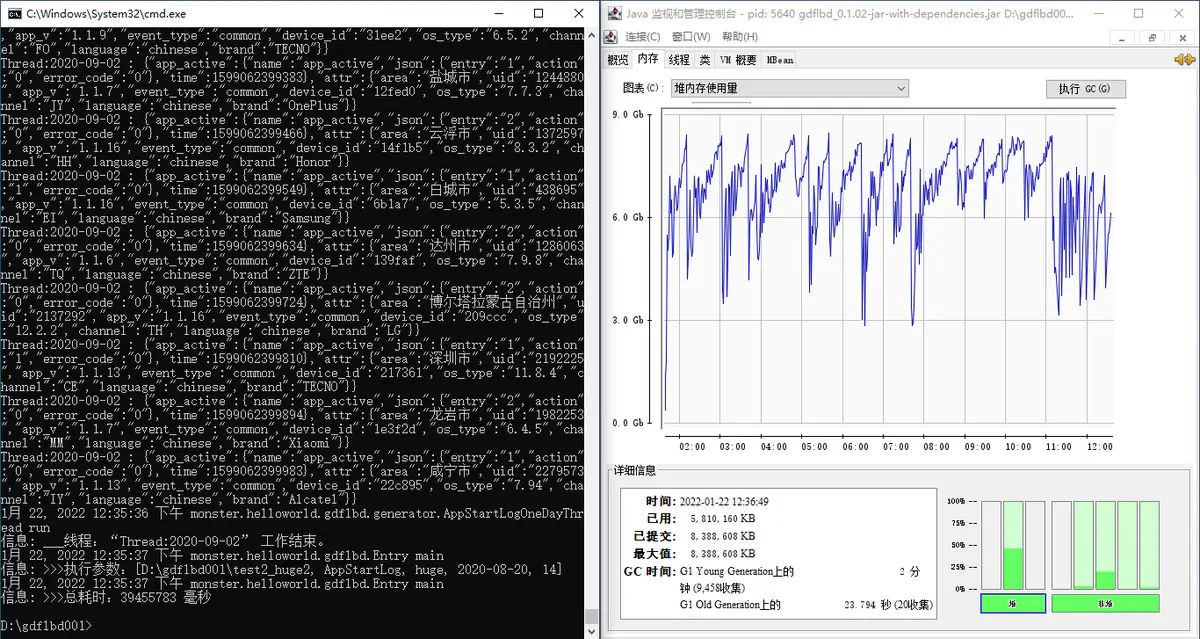This screenshot has height=639, width=1200.
Task: Click the 执行参数 output line in cmd
Action: click(281, 569)
